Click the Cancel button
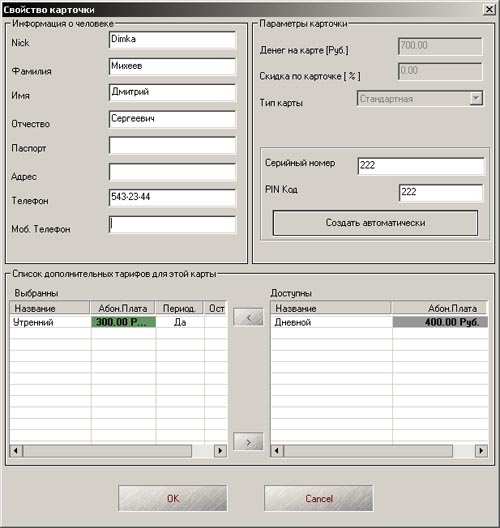This screenshot has height=528, width=500. pos(319,498)
